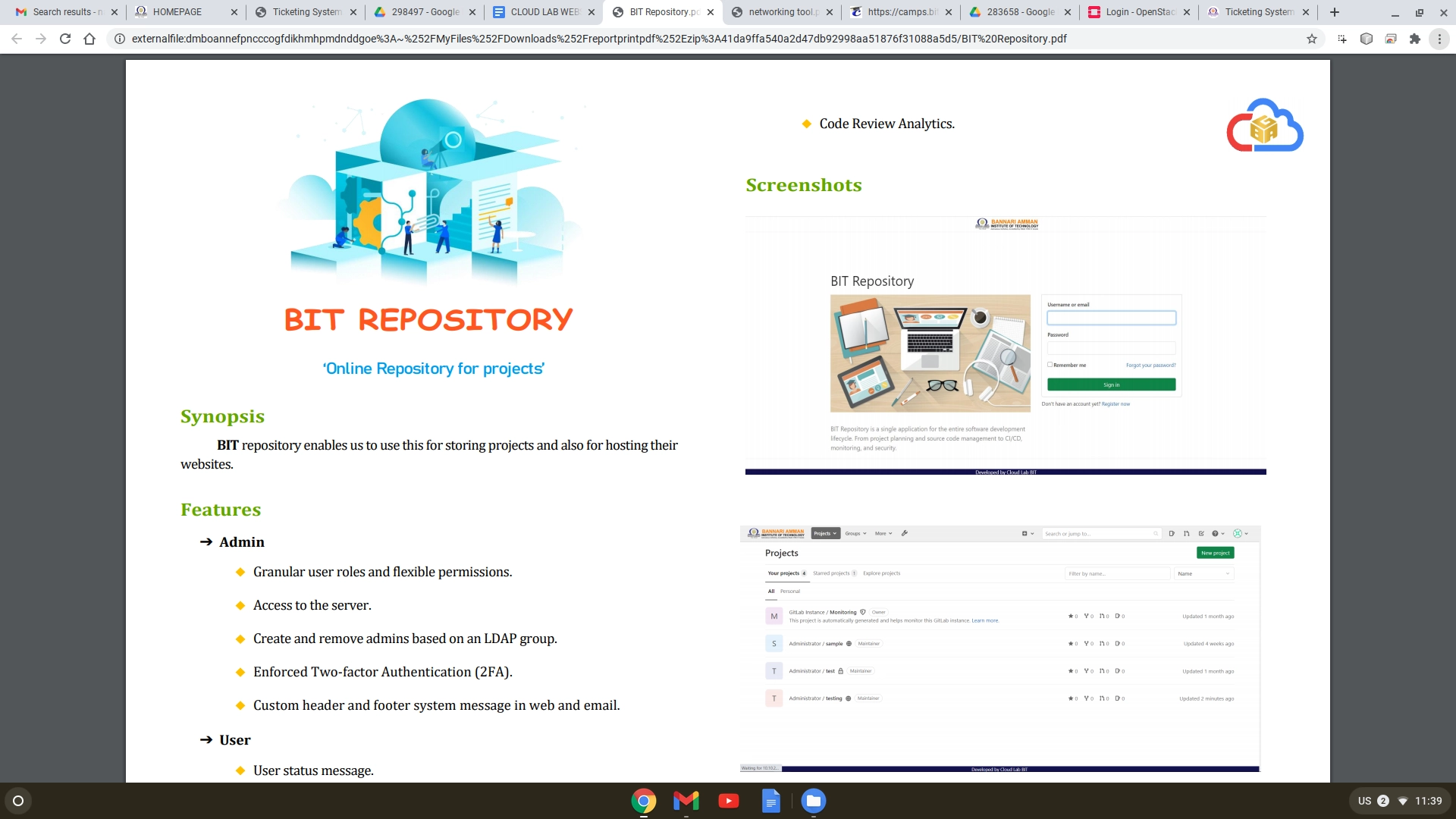The height and width of the screenshot is (819, 1456).
Task: Open the launcher circle button on shelf
Action: click(18, 801)
